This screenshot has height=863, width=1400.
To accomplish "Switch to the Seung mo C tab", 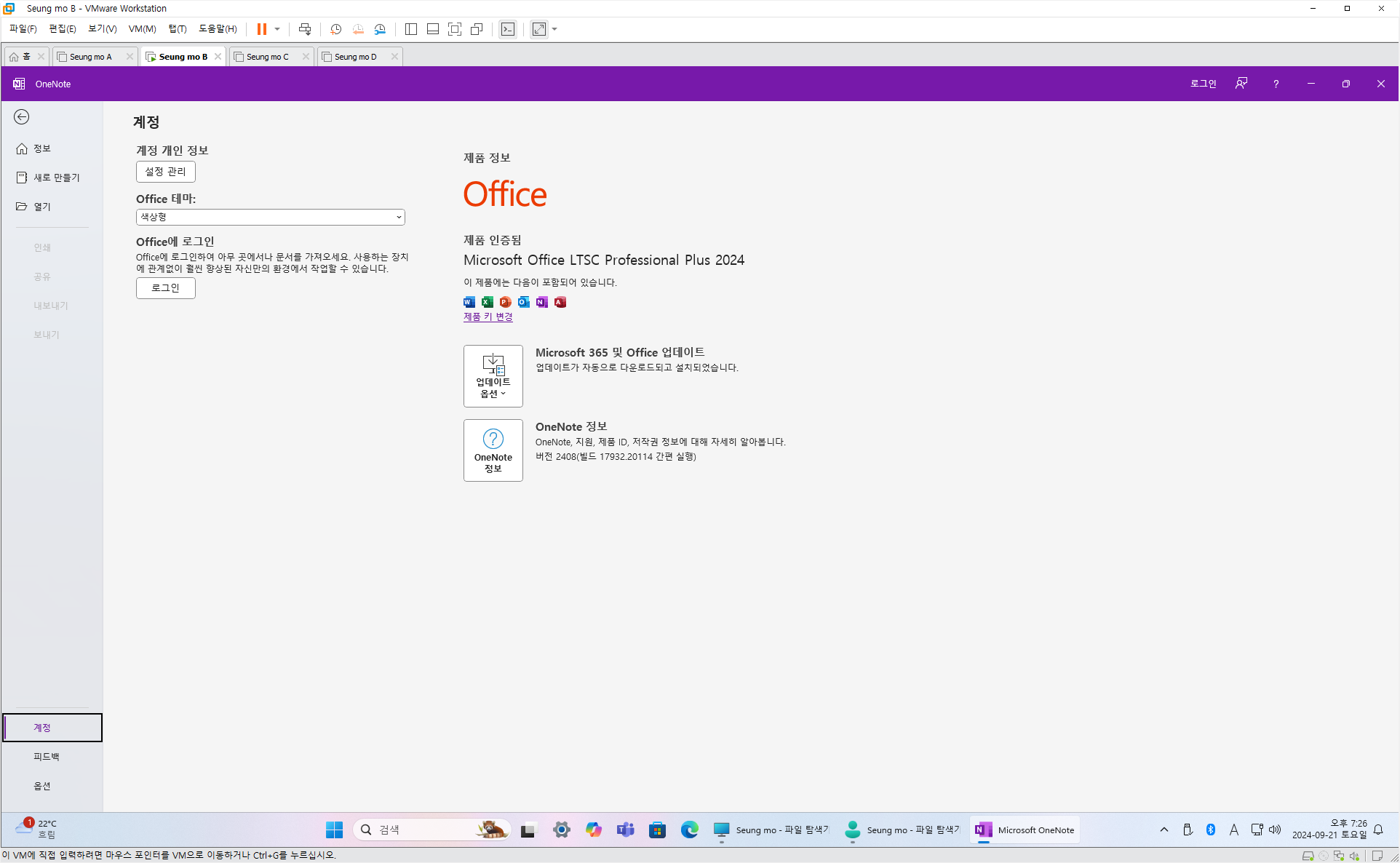I will [268, 57].
